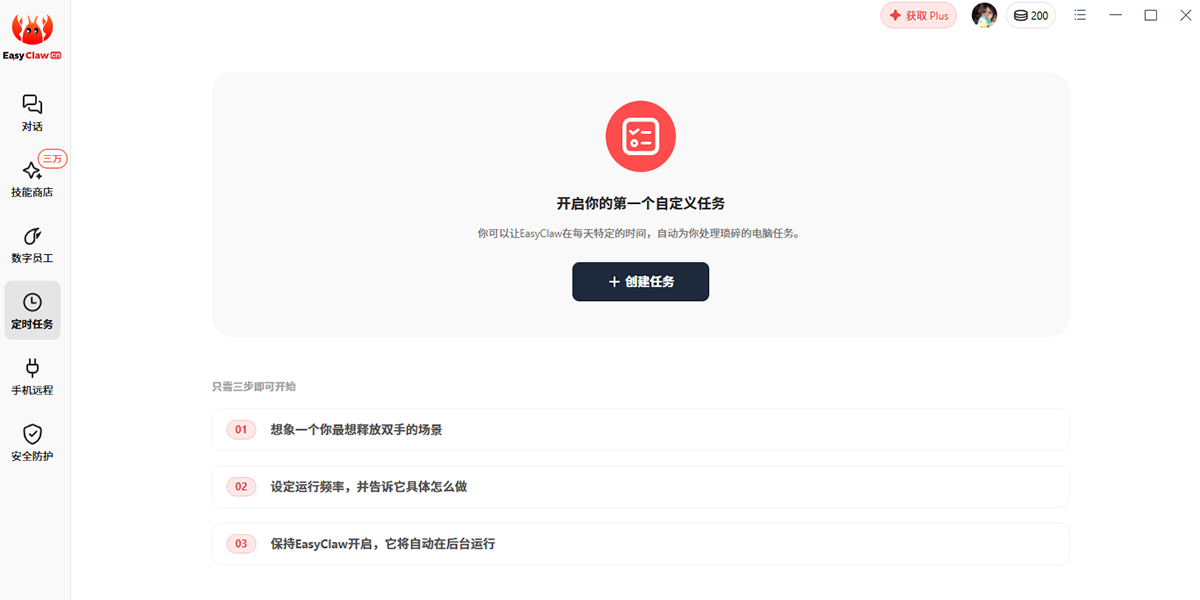
Task: Open 安全防护 security protection
Action: tap(32, 443)
